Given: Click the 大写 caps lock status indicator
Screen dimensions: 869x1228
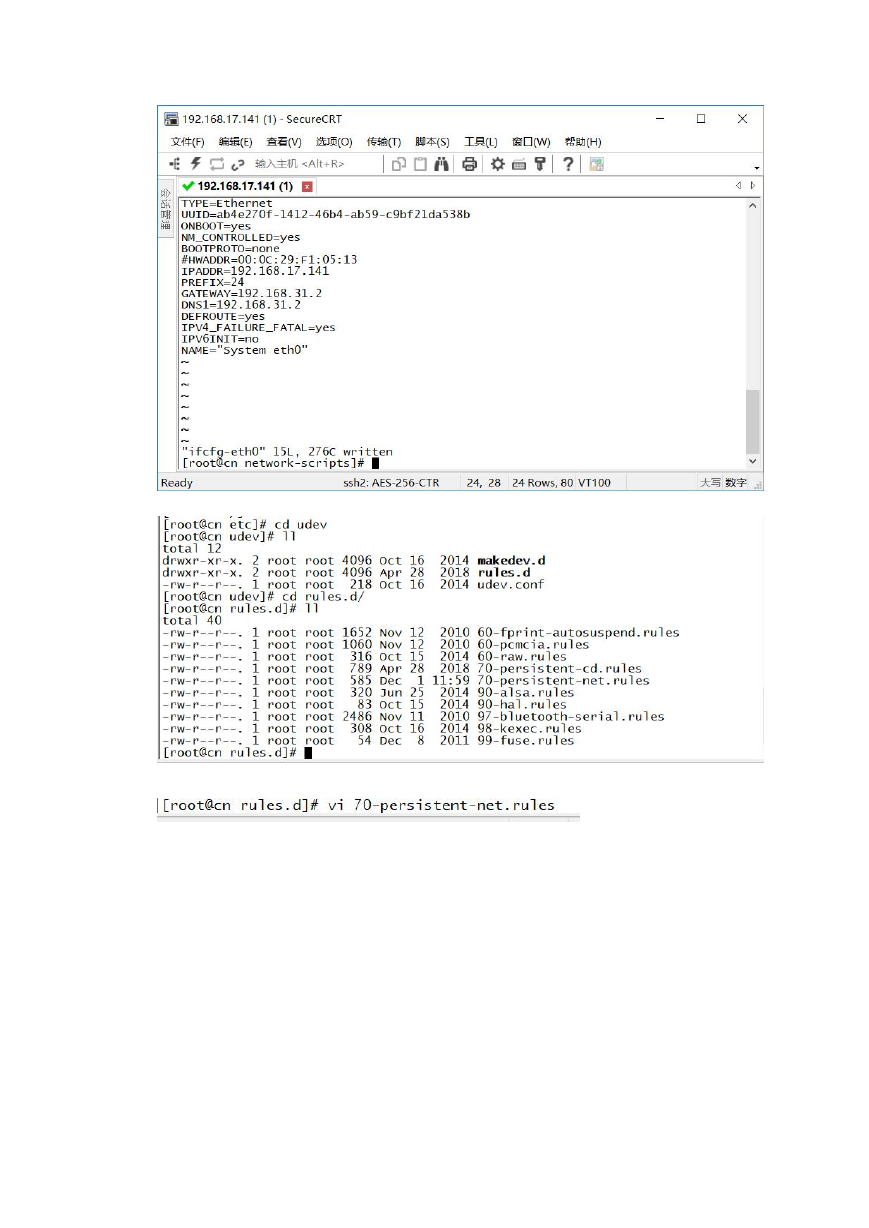Looking at the screenshot, I should click(x=710, y=483).
